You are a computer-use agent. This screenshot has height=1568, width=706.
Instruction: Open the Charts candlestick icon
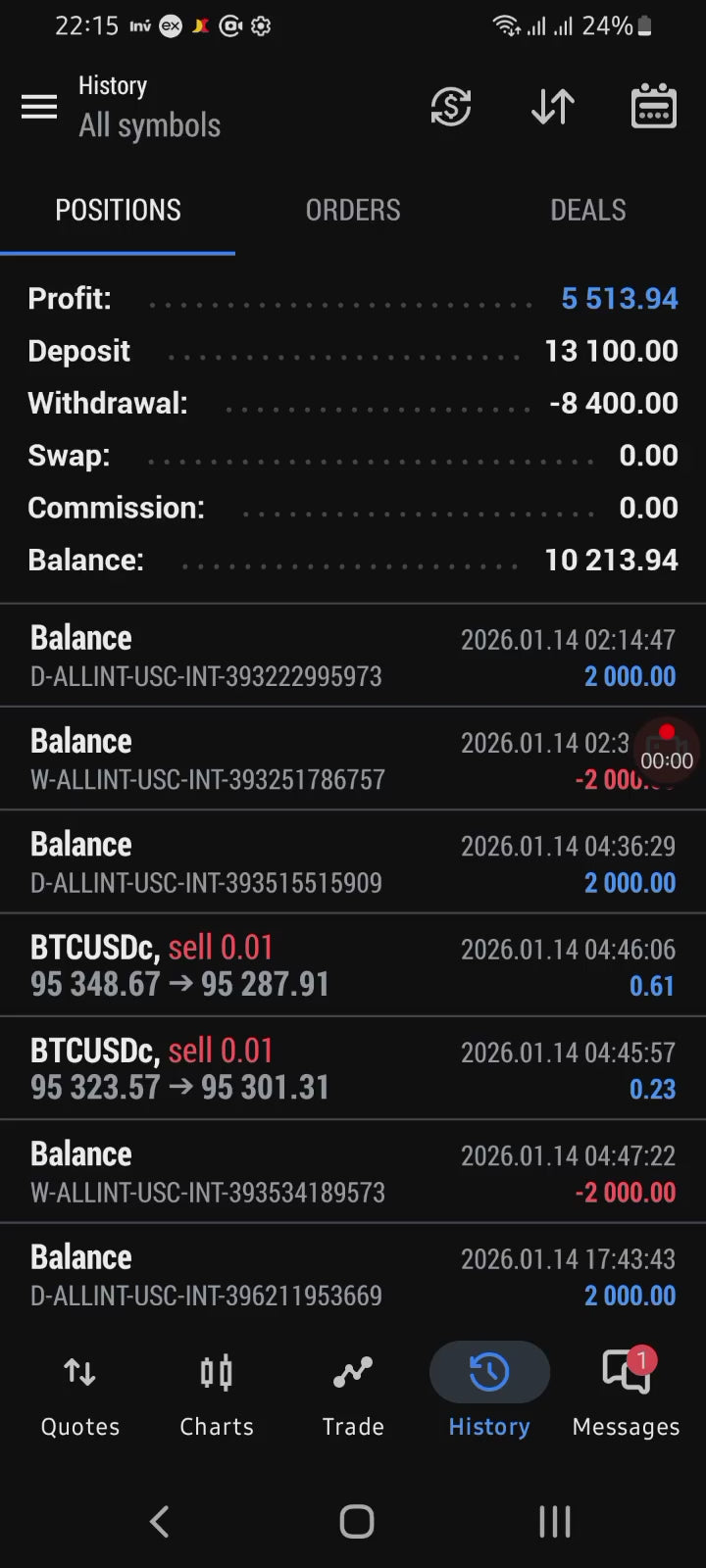click(x=217, y=1373)
